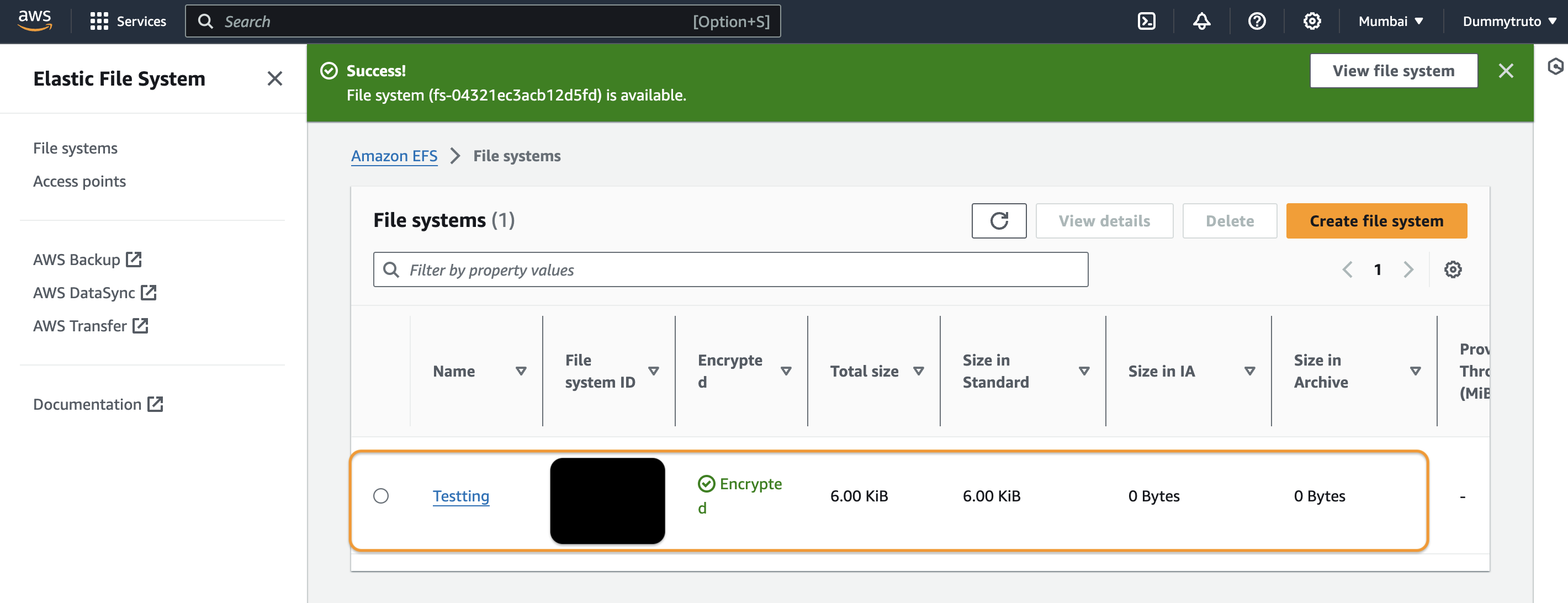Viewport: 1568px width, 603px height.
Task: Click the Filter by property values field
Action: [x=730, y=269]
